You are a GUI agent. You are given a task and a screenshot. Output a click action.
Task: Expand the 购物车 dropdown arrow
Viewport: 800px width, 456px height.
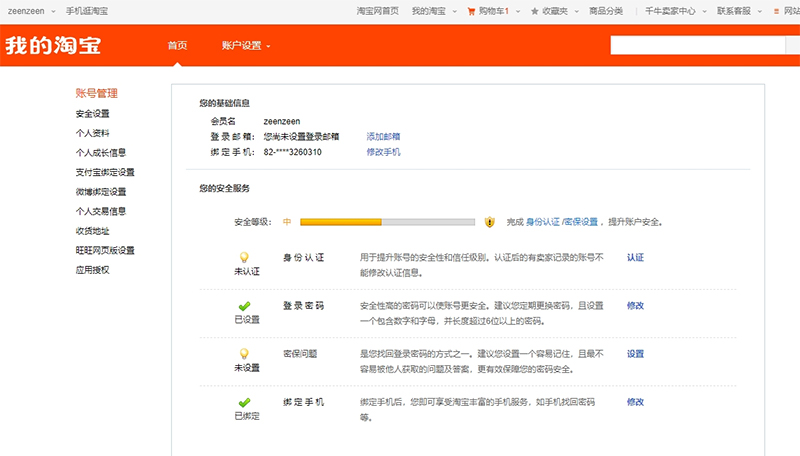coord(518,11)
